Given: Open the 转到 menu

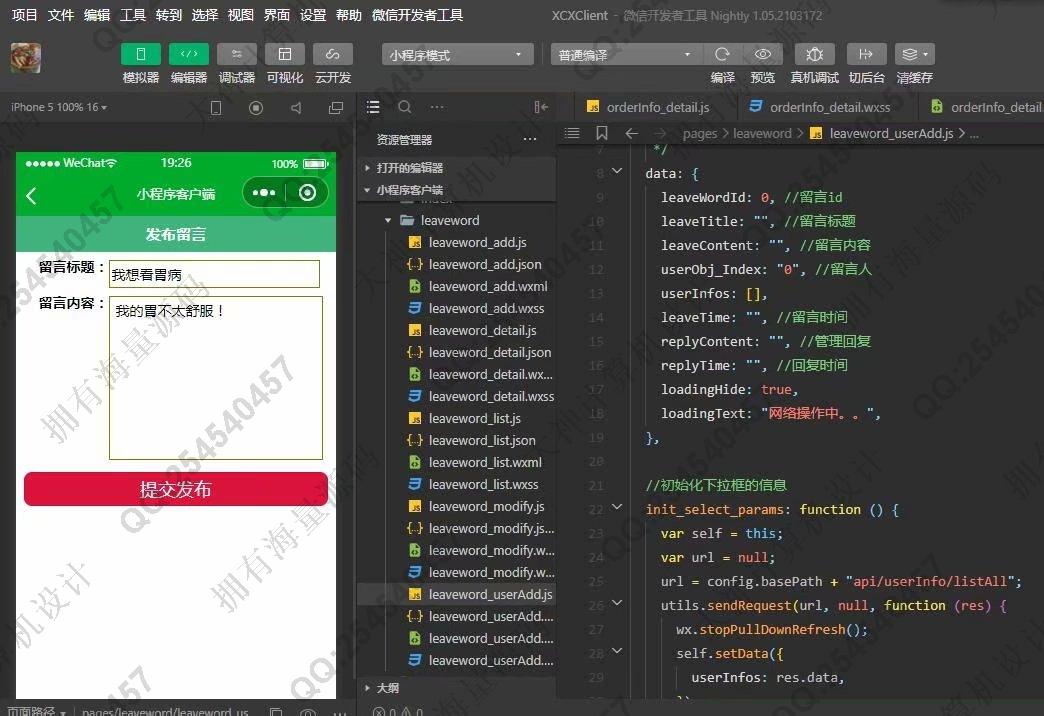Looking at the screenshot, I should [168, 15].
